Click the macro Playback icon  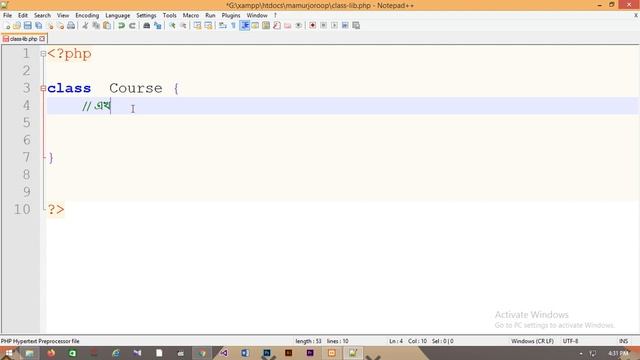click(334, 26)
